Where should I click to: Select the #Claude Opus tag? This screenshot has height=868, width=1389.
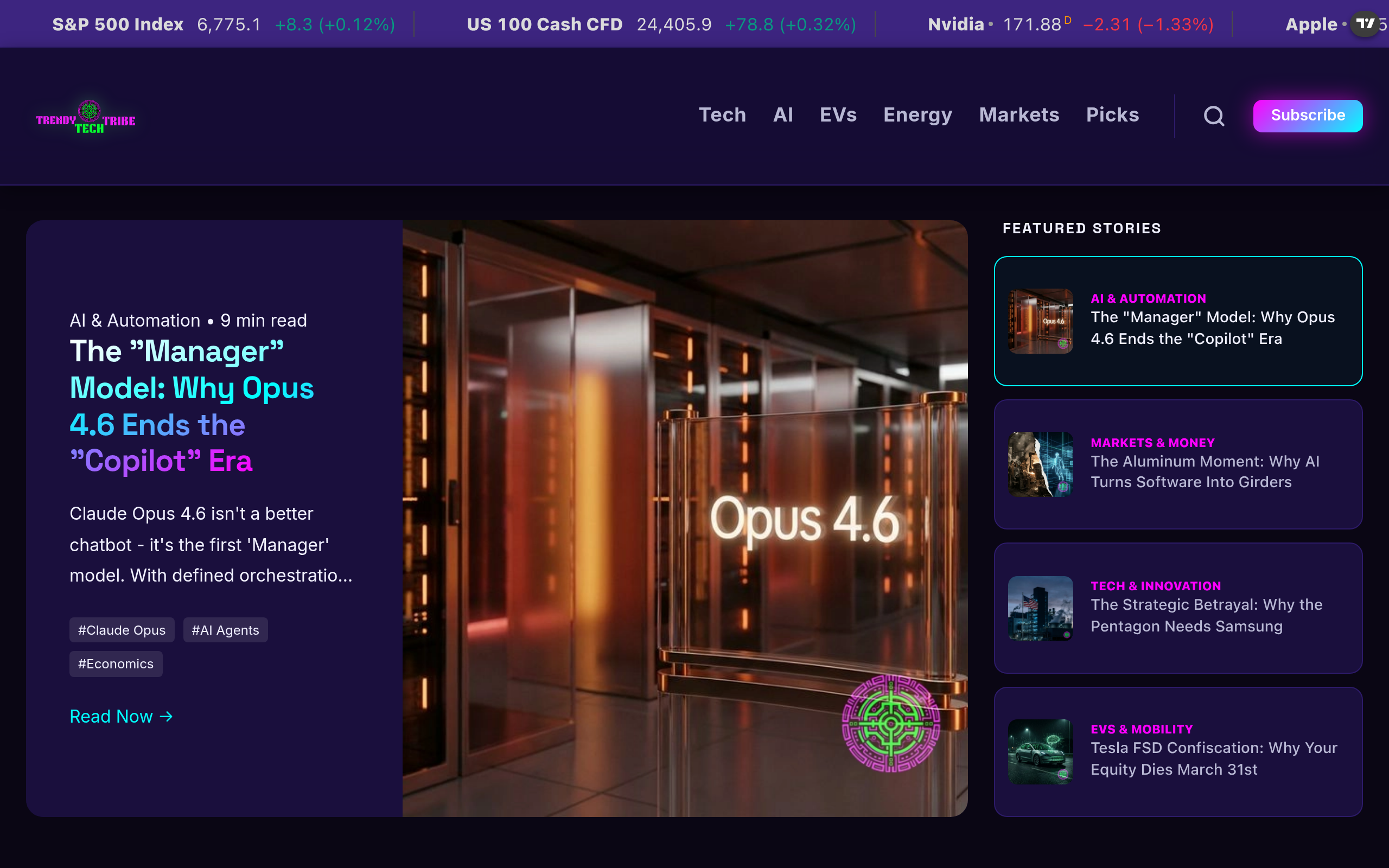point(122,630)
